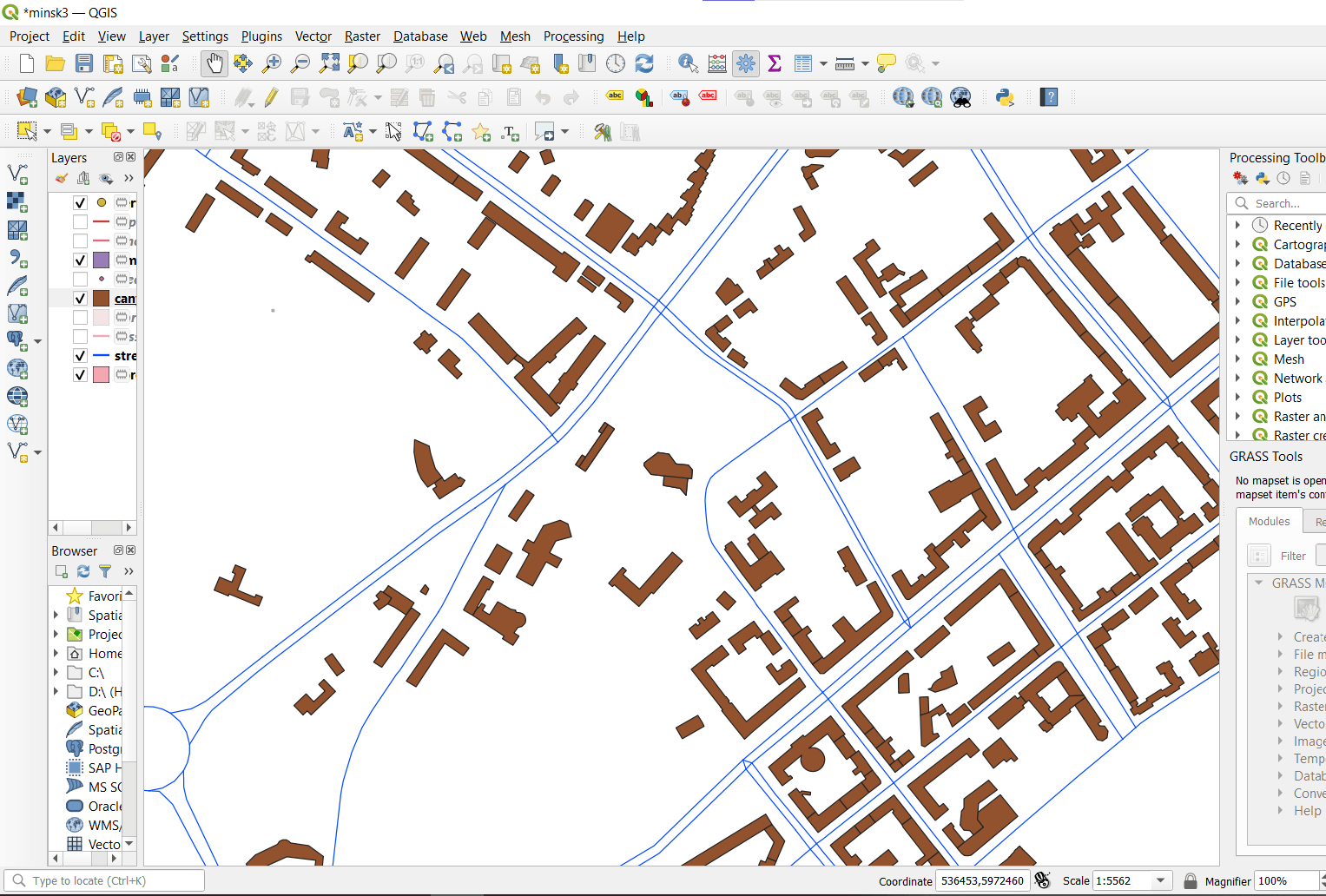This screenshot has height=896, width=1326.
Task: Show the statistical summary panel
Action: pyautogui.click(x=774, y=63)
